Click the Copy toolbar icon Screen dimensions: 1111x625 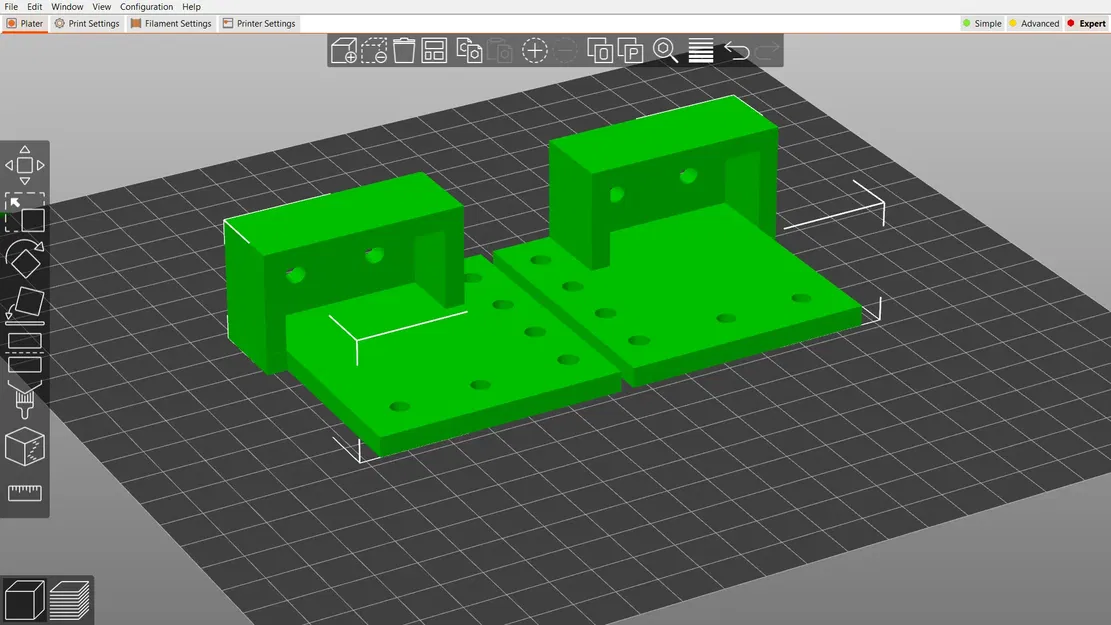(x=468, y=51)
